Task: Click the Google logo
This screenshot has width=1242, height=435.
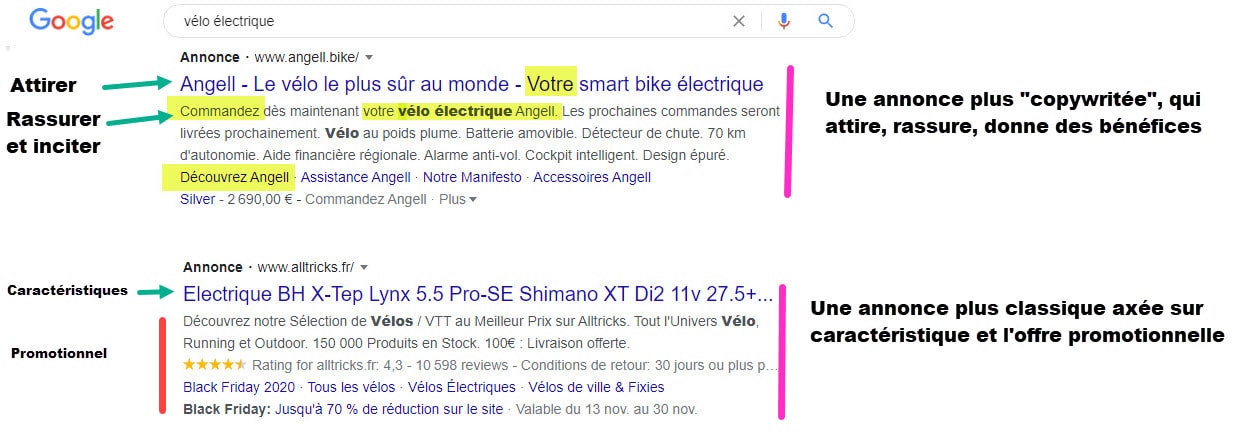Action: click(70, 20)
